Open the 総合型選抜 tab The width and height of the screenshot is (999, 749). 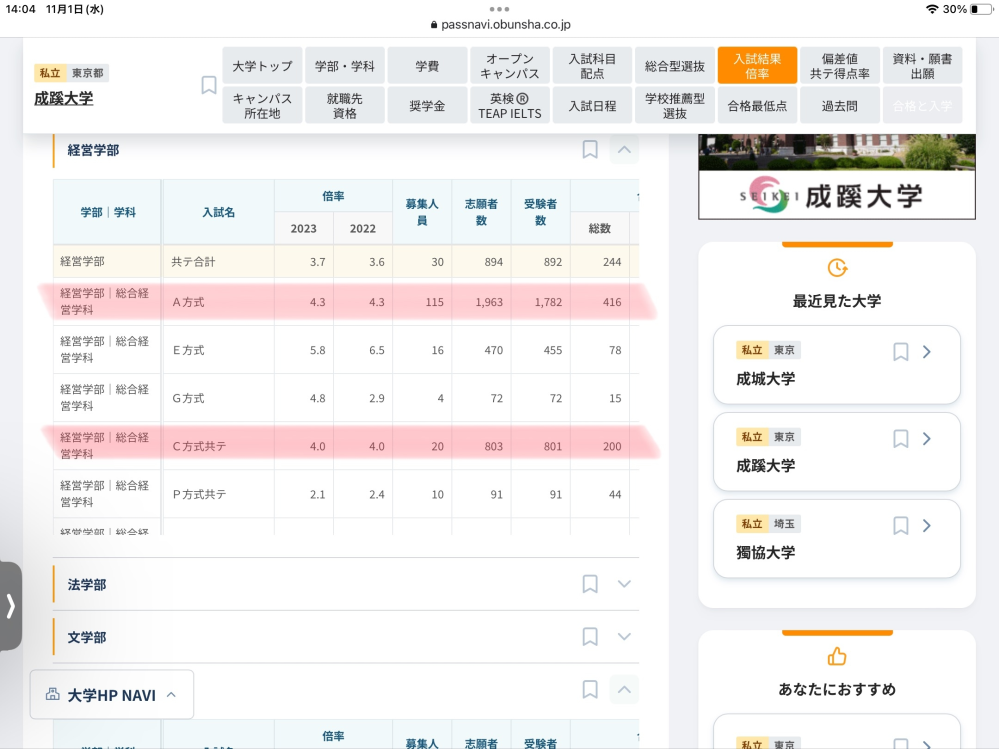675,66
